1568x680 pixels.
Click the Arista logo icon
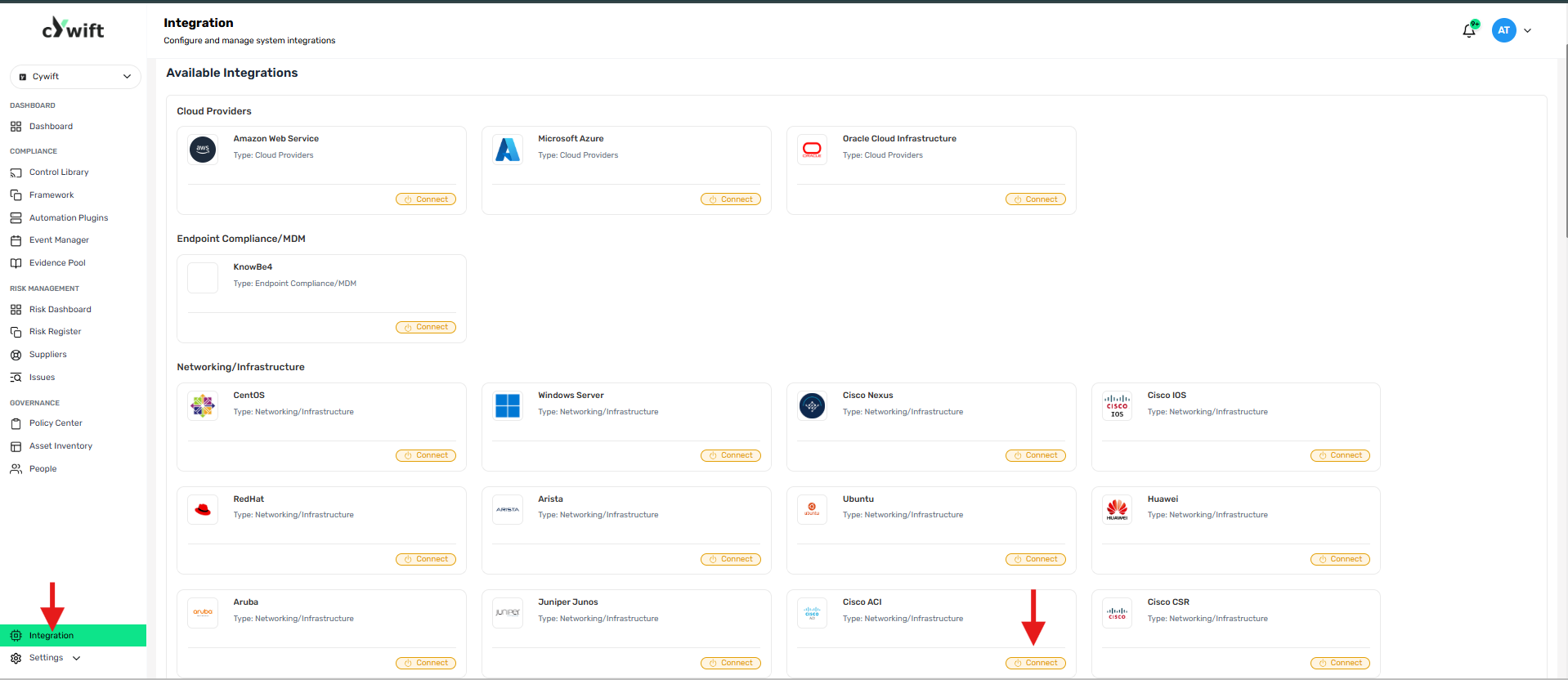pyautogui.click(x=508, y=510)
